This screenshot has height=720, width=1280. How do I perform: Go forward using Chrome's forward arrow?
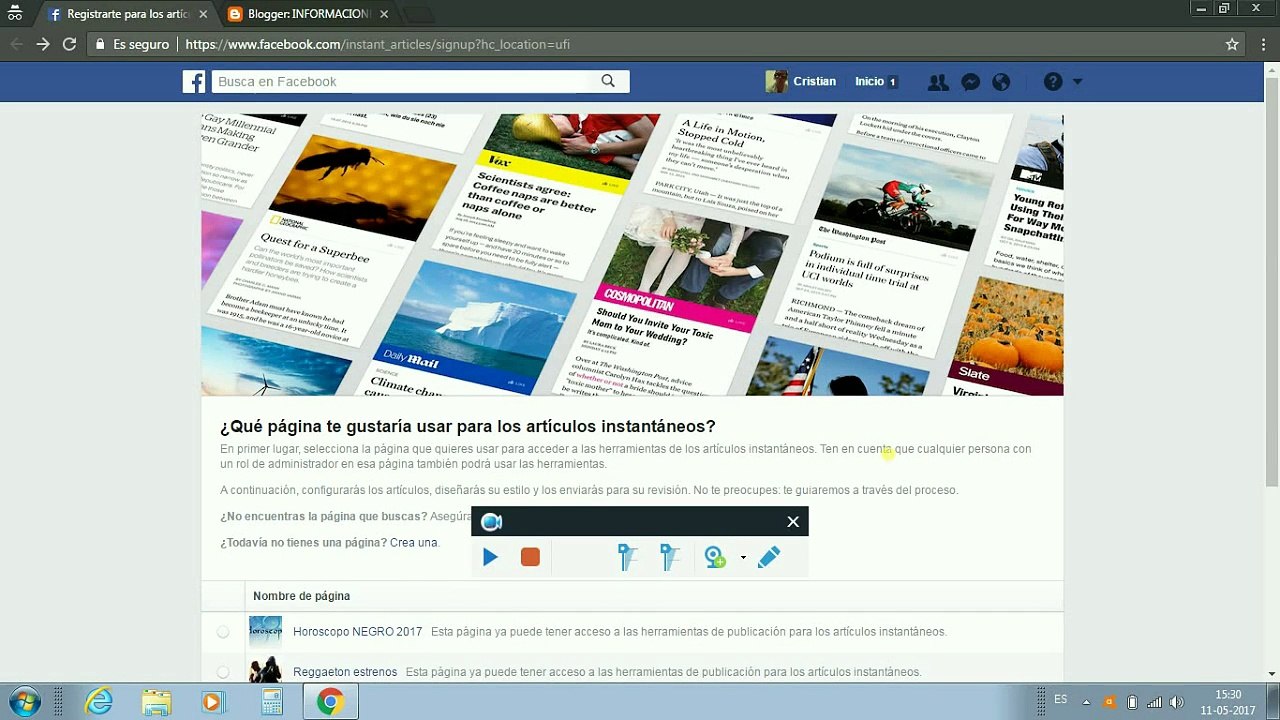tap(42, 44)
